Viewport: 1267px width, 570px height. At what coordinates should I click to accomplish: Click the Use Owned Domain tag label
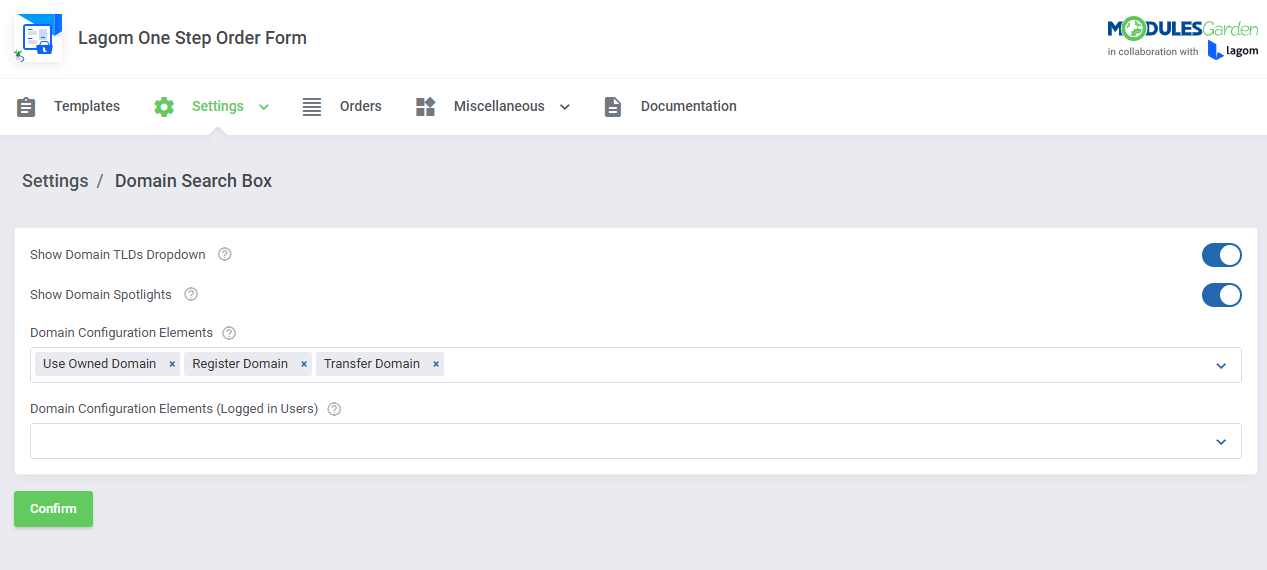point(99,364)
